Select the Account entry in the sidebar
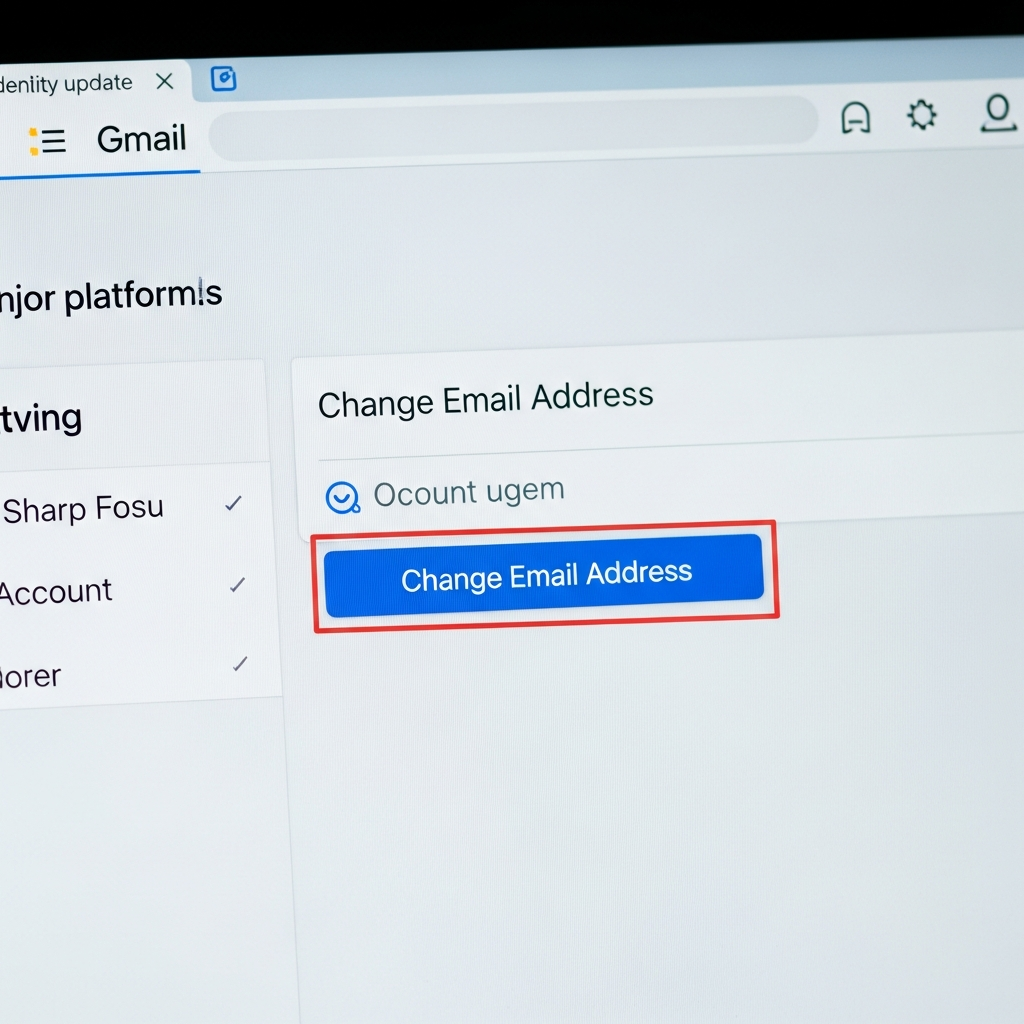 tap(55, 591)
